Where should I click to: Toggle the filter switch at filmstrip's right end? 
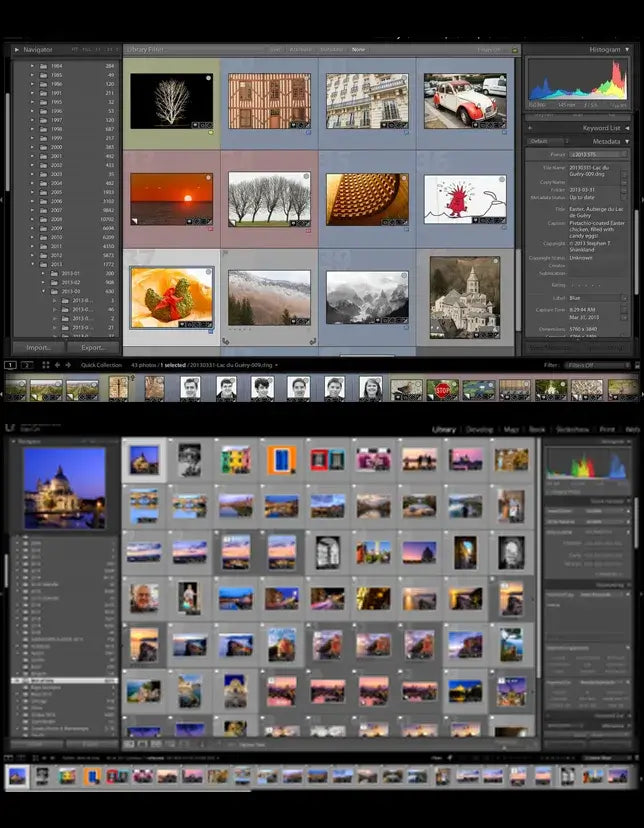click(x=637, y=365)
